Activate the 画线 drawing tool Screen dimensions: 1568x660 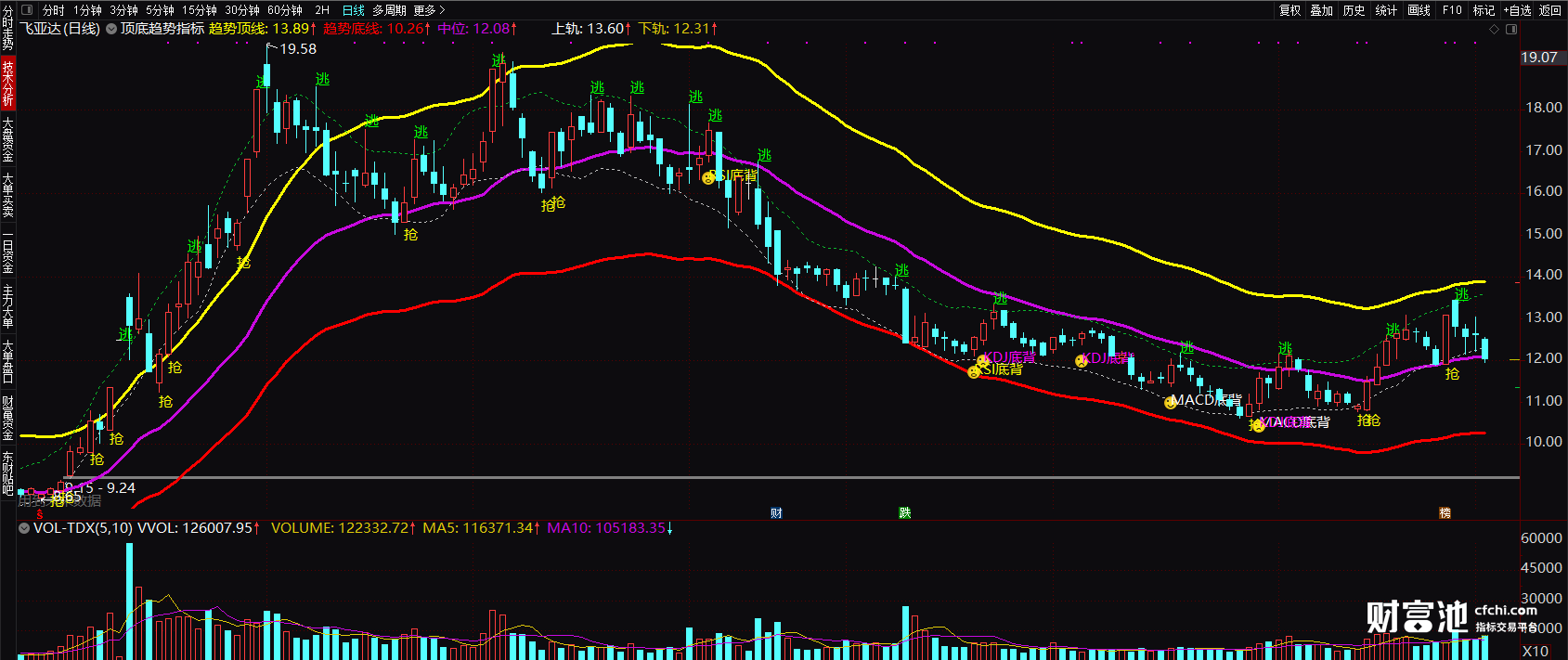1419,10
